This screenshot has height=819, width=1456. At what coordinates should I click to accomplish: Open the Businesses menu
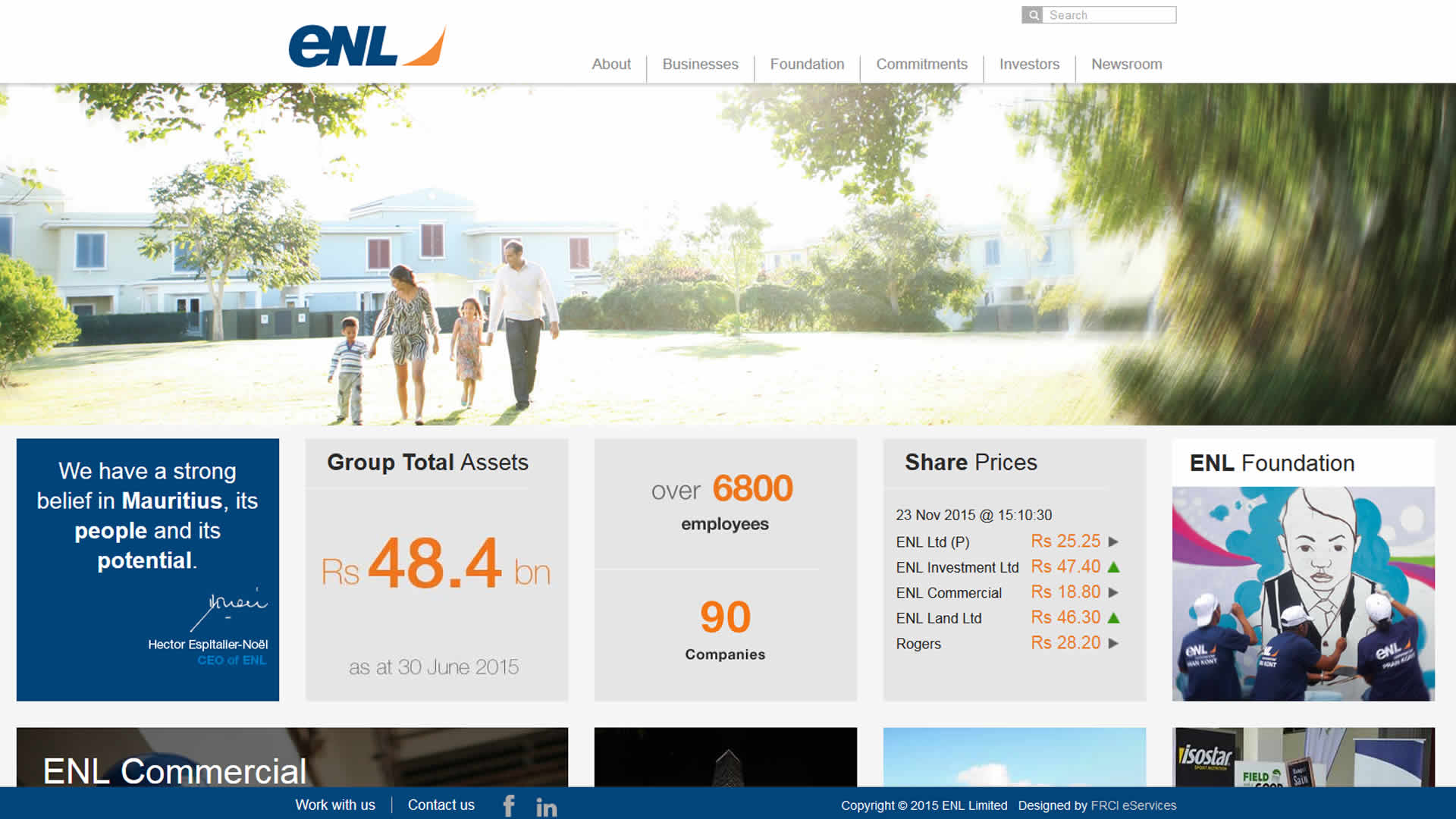[700, 64]
